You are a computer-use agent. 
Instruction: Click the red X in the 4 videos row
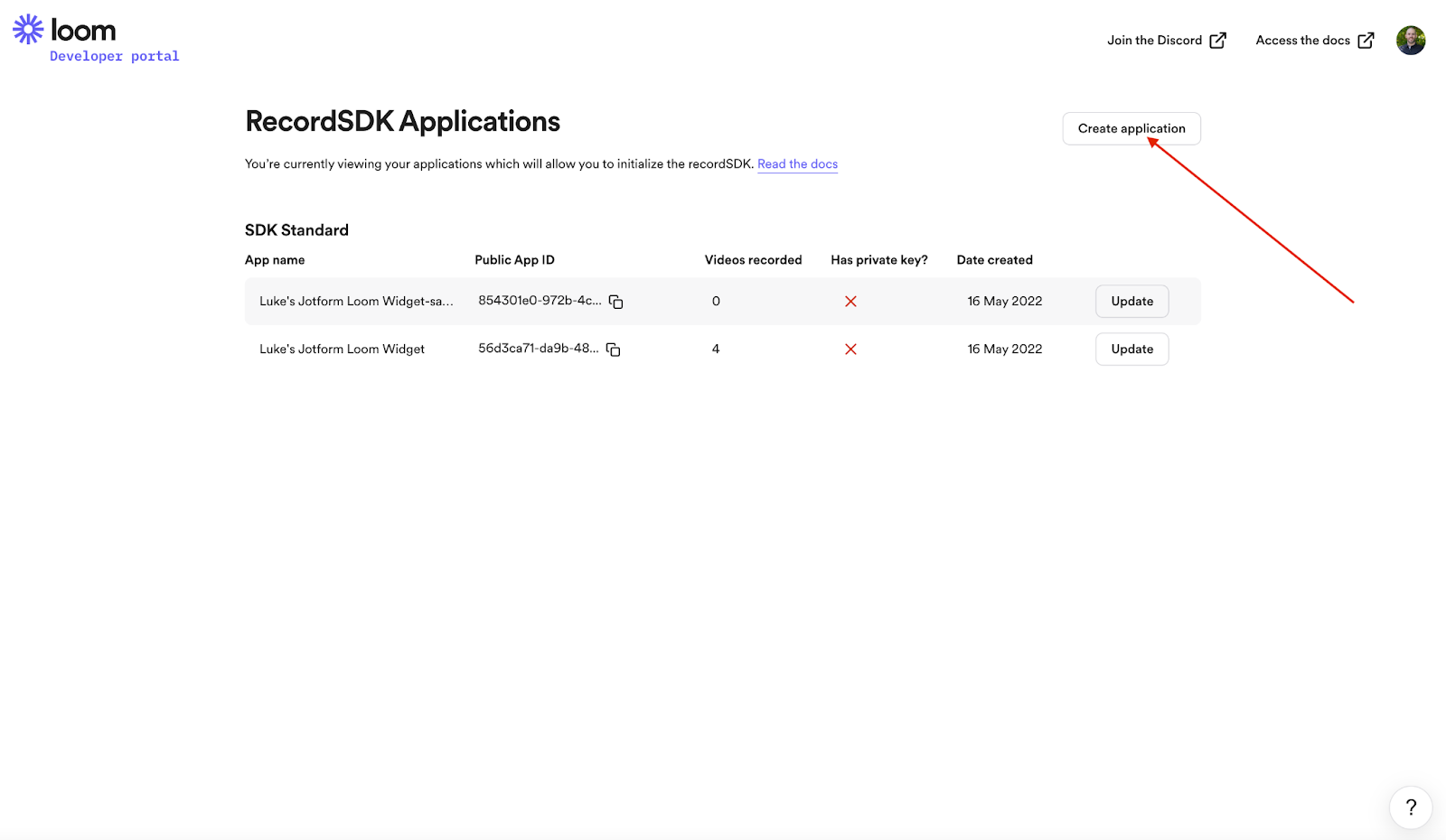click(850, 350)
